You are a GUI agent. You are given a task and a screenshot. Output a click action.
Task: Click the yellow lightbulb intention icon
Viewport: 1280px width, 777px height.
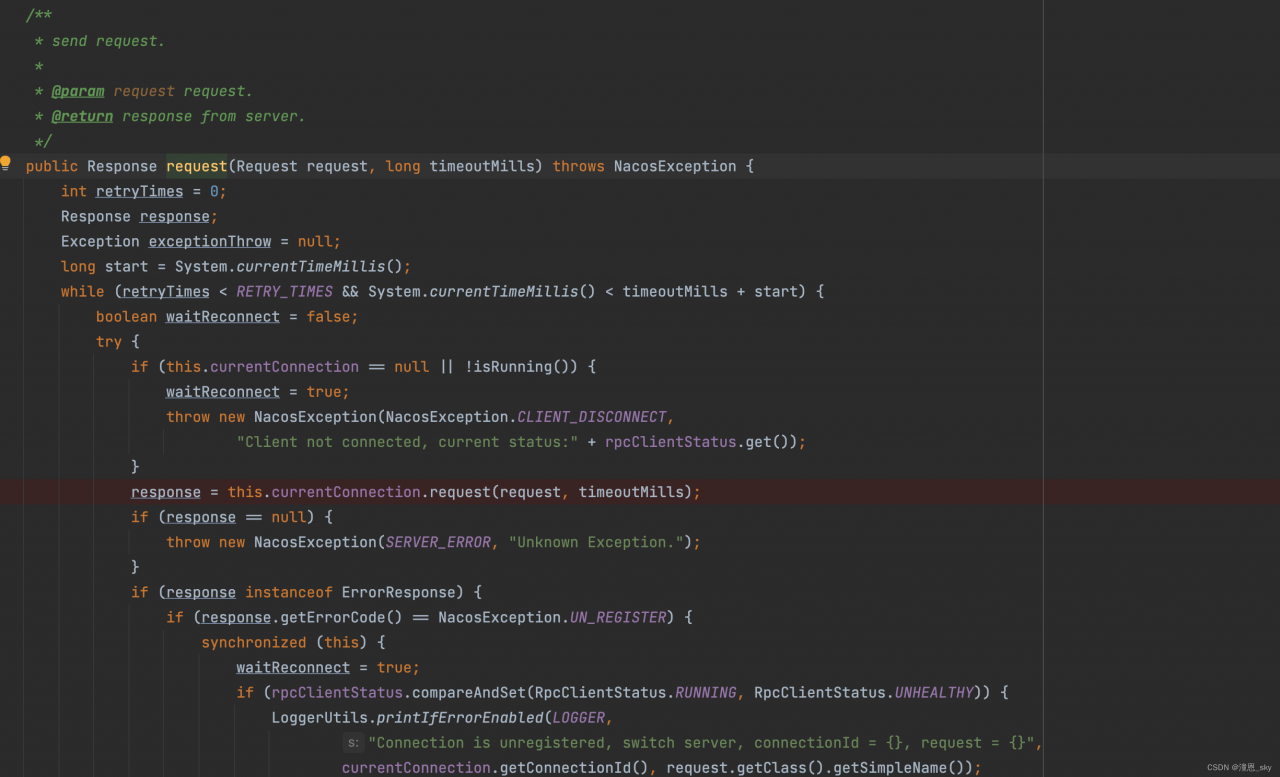click(x=6, y=163)
